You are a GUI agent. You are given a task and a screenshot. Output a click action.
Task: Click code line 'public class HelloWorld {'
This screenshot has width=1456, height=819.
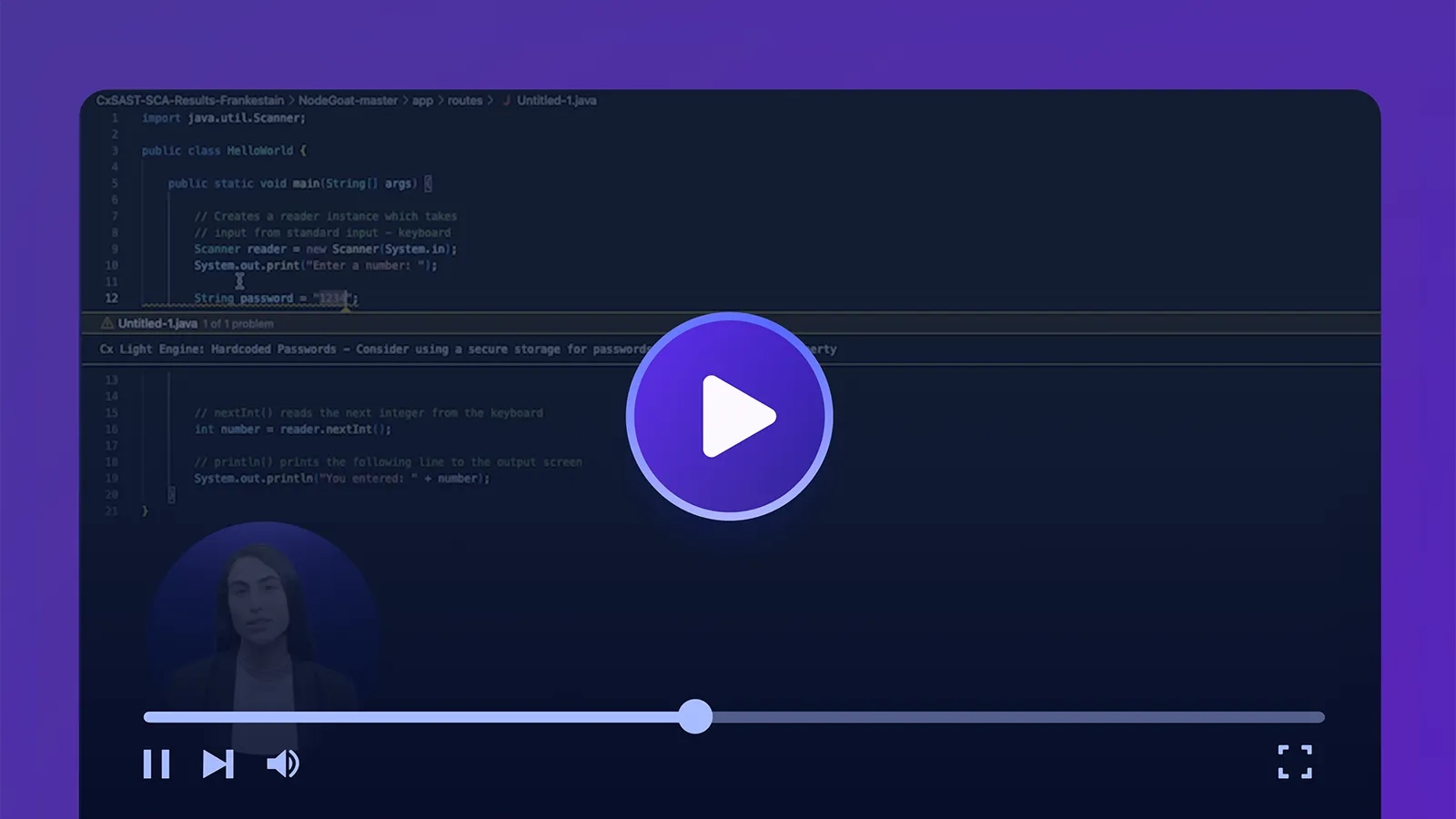pos(225,150)
